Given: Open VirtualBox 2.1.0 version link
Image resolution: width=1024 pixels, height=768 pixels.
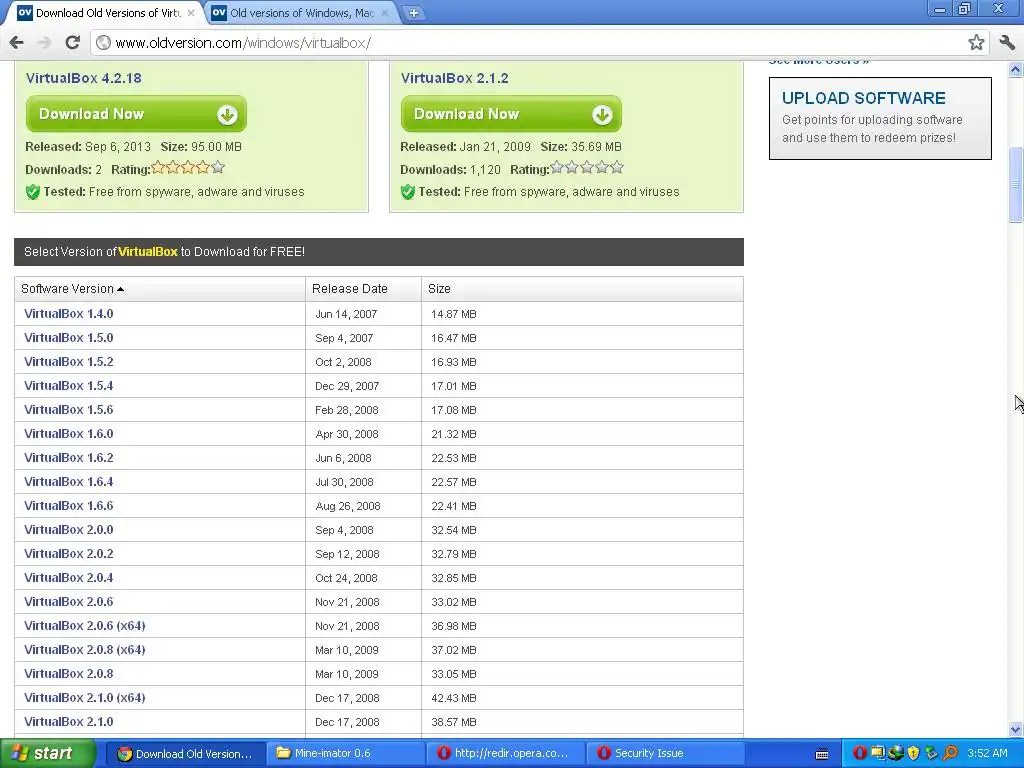Looking at the screenshot, I should pos(69,722).
